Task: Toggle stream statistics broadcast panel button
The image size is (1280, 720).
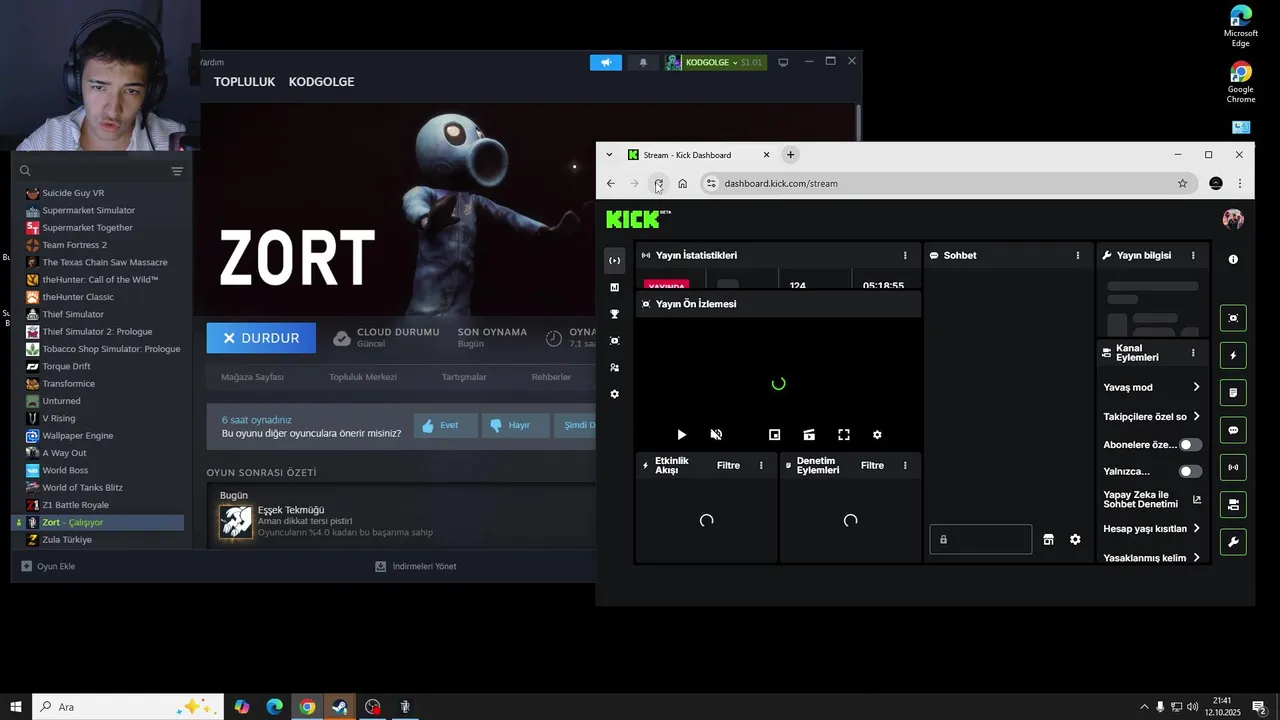Action: pyautogui.click(x=1233, y=467)
